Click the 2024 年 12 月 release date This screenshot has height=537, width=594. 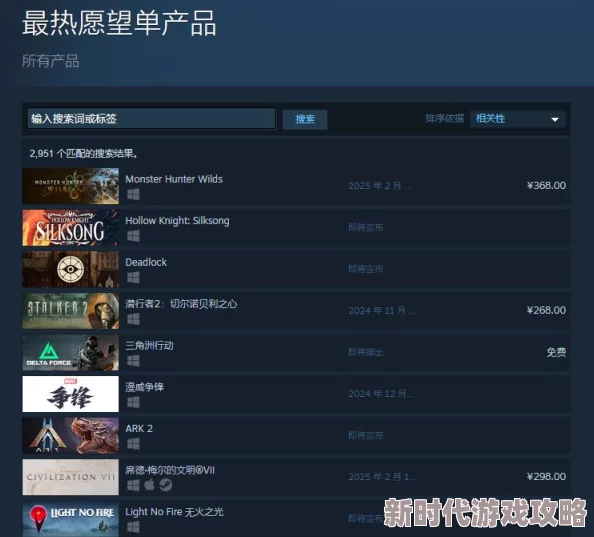[381, 394]
